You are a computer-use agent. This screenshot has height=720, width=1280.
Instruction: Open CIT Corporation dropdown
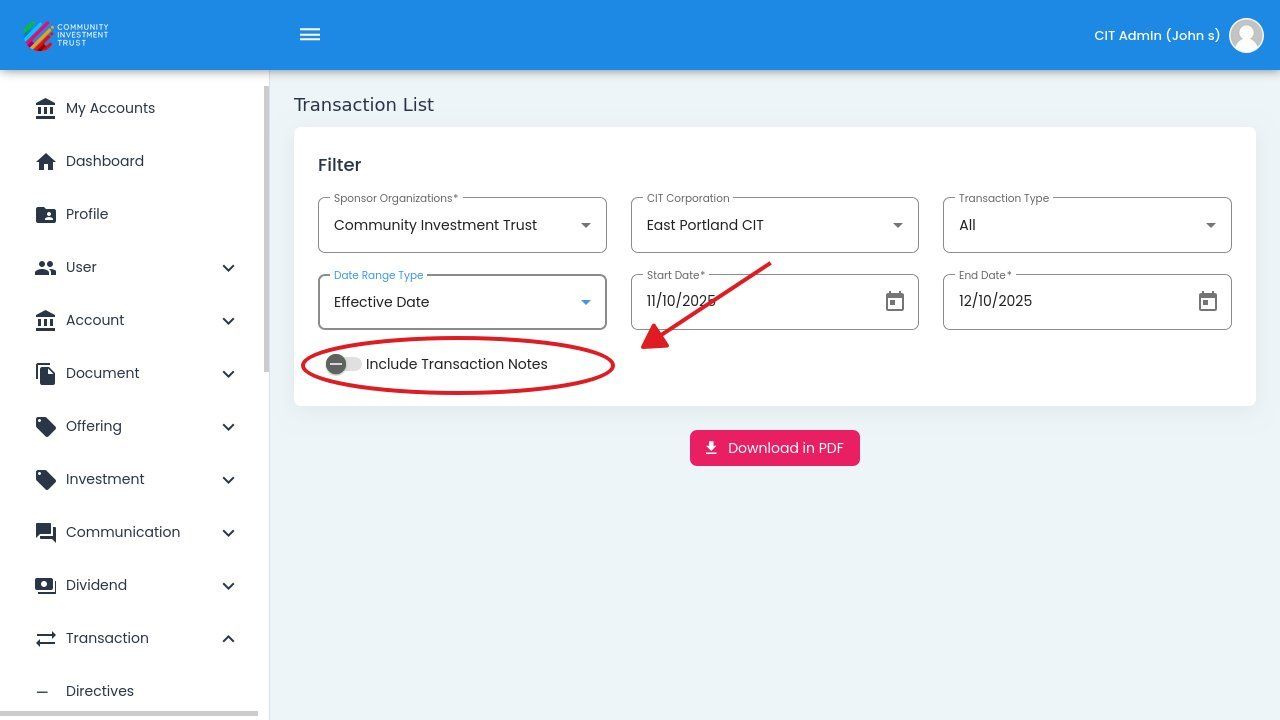coord(774,225)
